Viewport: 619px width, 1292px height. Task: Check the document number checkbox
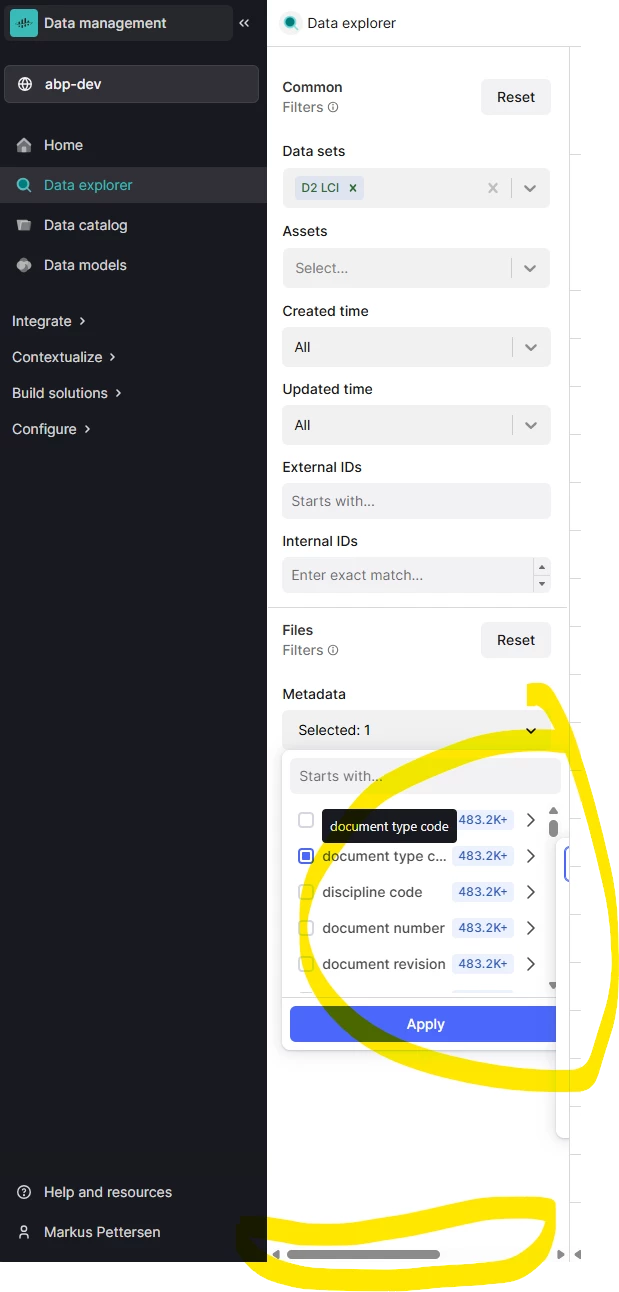click(x=306, y=928)
